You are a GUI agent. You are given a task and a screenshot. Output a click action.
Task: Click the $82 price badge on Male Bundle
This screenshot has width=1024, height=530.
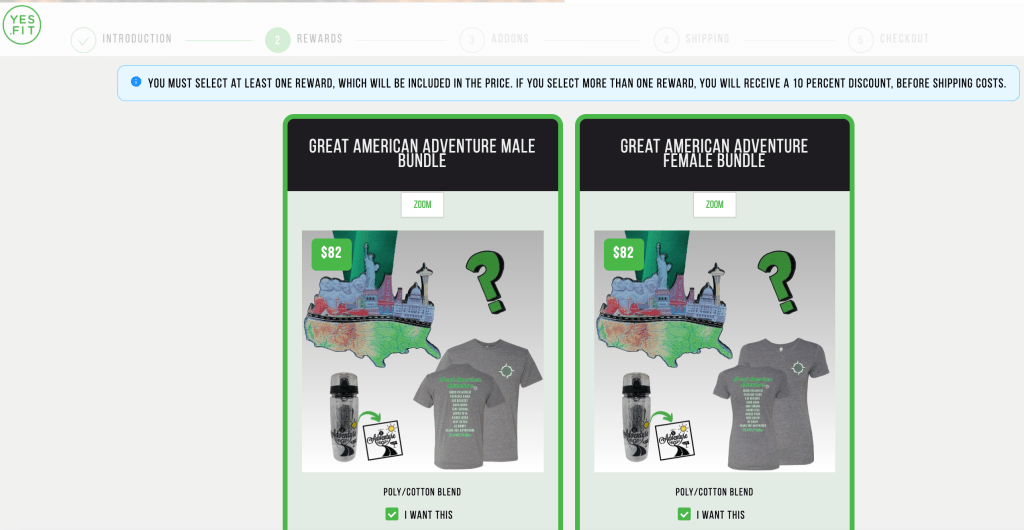(x=332, y=254)
